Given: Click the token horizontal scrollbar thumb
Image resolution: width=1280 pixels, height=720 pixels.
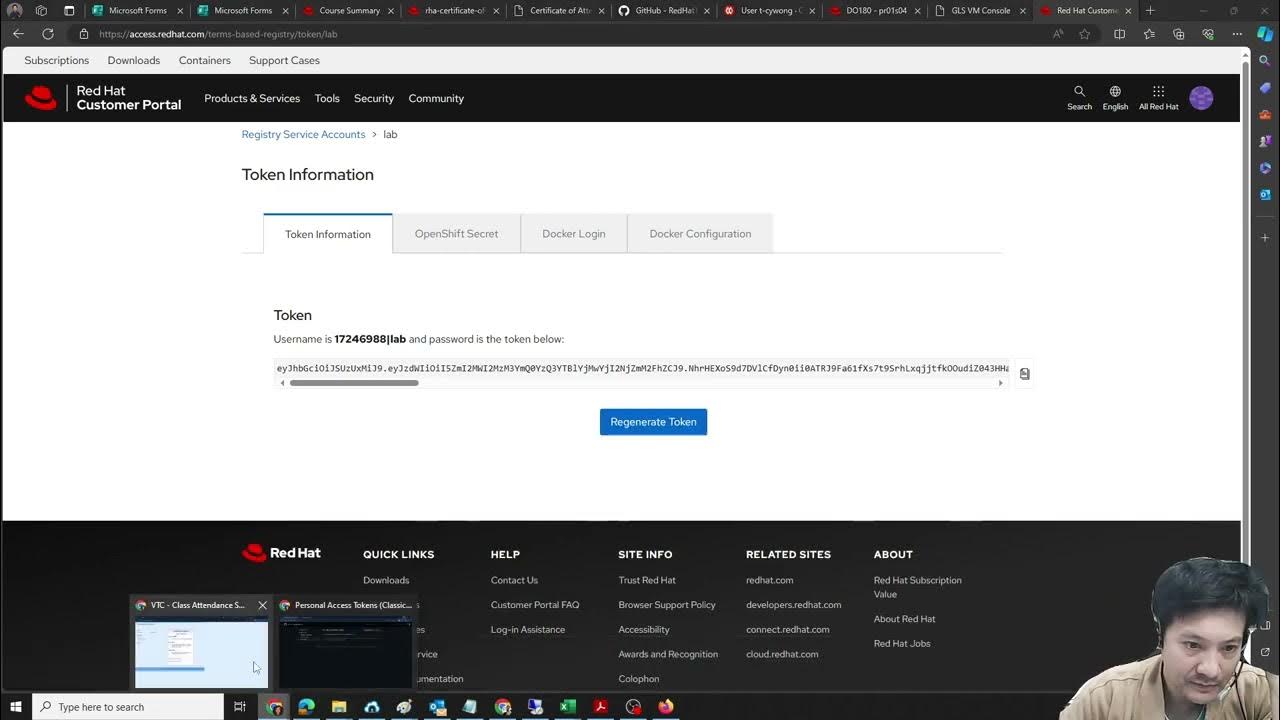Looking at the screenshot, I should 354,383.
